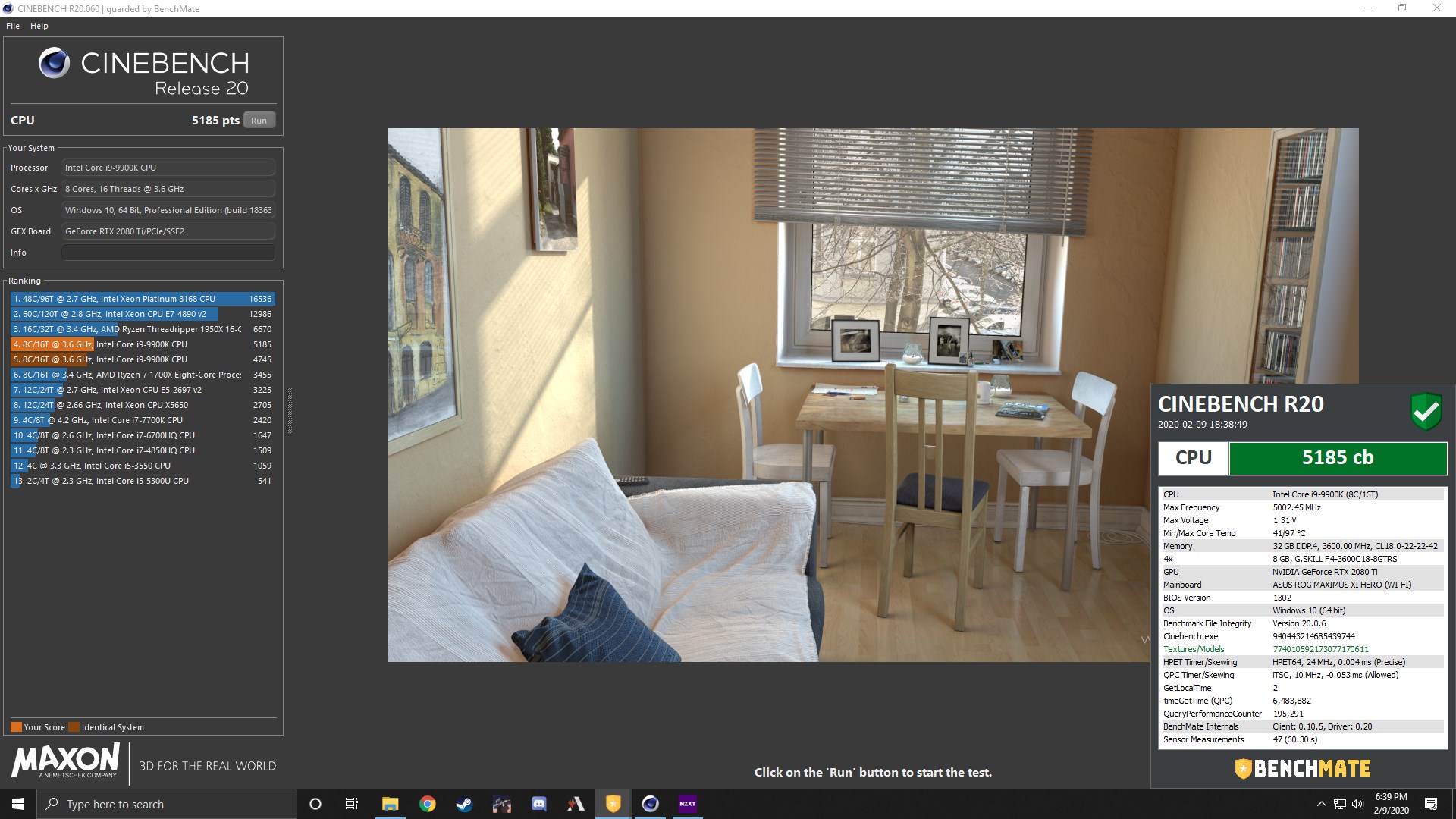Open File Explorer from the taskbar
The width and height of the screenshot is (1456, 819).
tap(390, 804)
